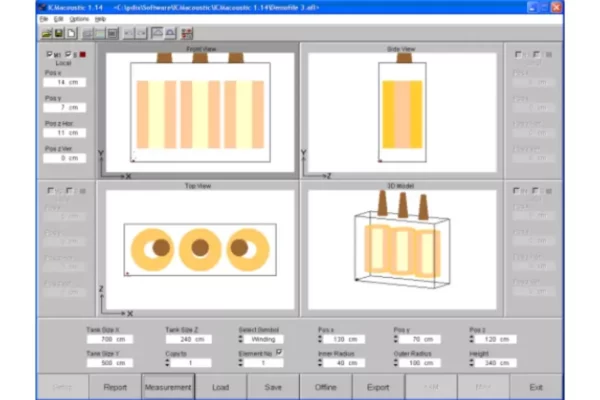600x400 pixels.
Task: Click the Copy to stepper arrows
Action: coord(167,363)
